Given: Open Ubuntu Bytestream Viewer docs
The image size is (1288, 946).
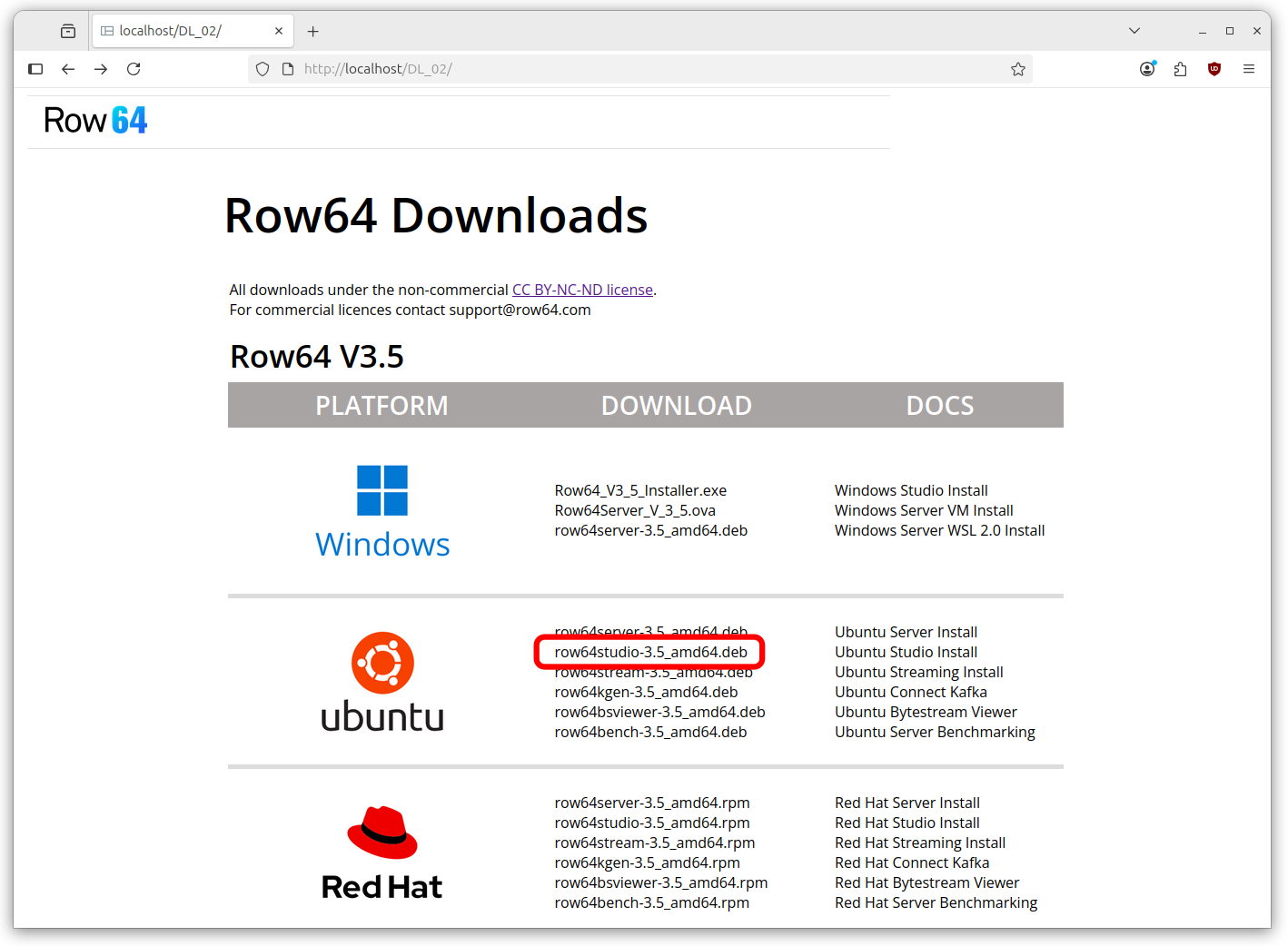Looking at the screenshot, I should coord(926,712).
